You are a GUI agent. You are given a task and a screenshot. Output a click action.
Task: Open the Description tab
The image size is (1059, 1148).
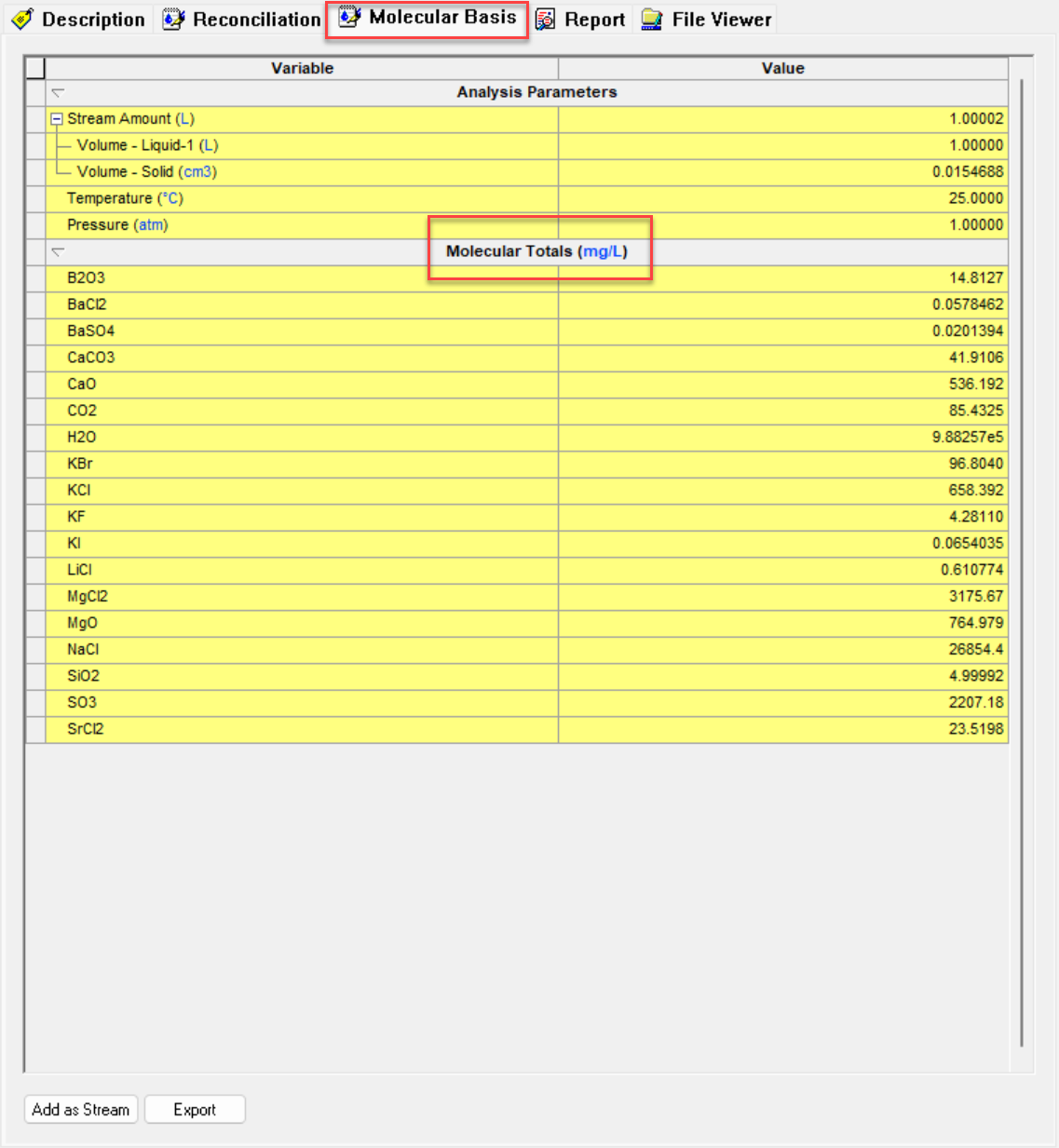79,20
